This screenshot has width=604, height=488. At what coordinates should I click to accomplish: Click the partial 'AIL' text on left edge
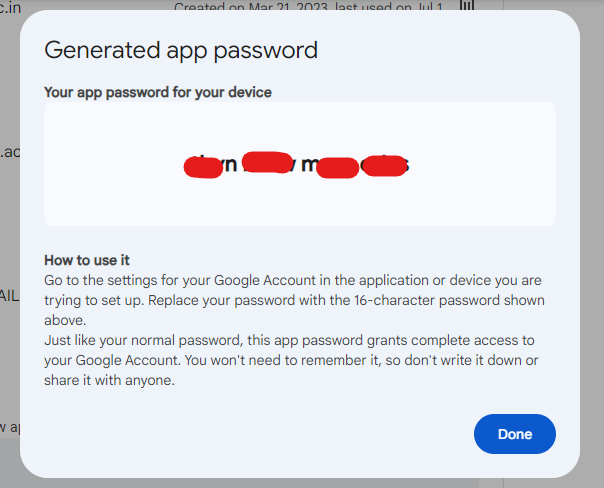(10, 297)
